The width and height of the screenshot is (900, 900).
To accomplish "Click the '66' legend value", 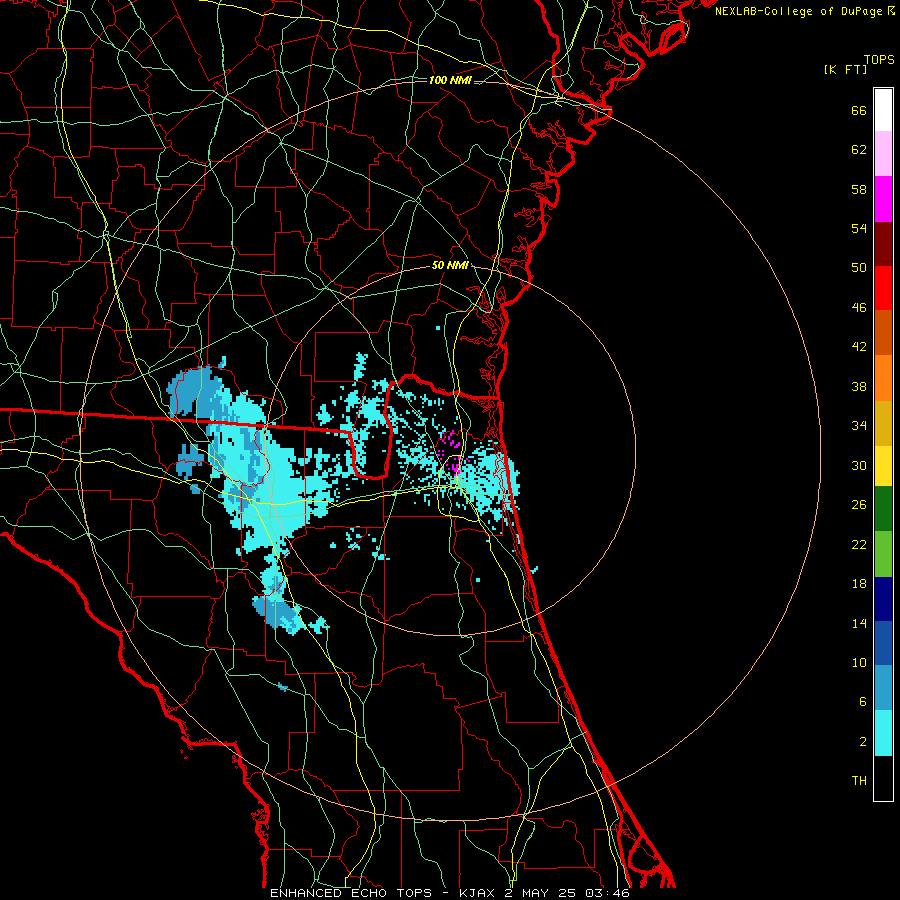I will [859, 111].
